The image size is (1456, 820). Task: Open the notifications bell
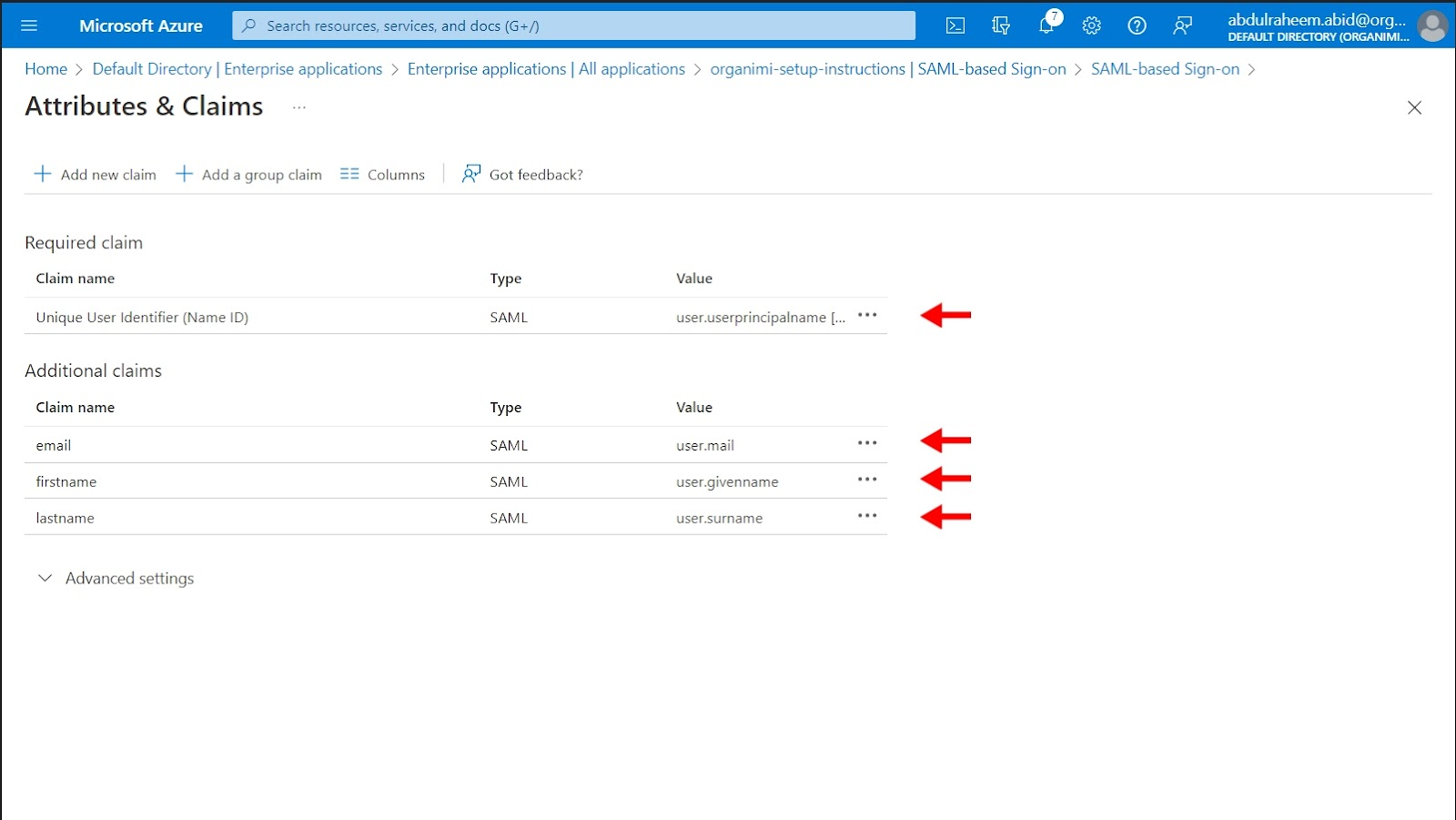(1047, 24)
